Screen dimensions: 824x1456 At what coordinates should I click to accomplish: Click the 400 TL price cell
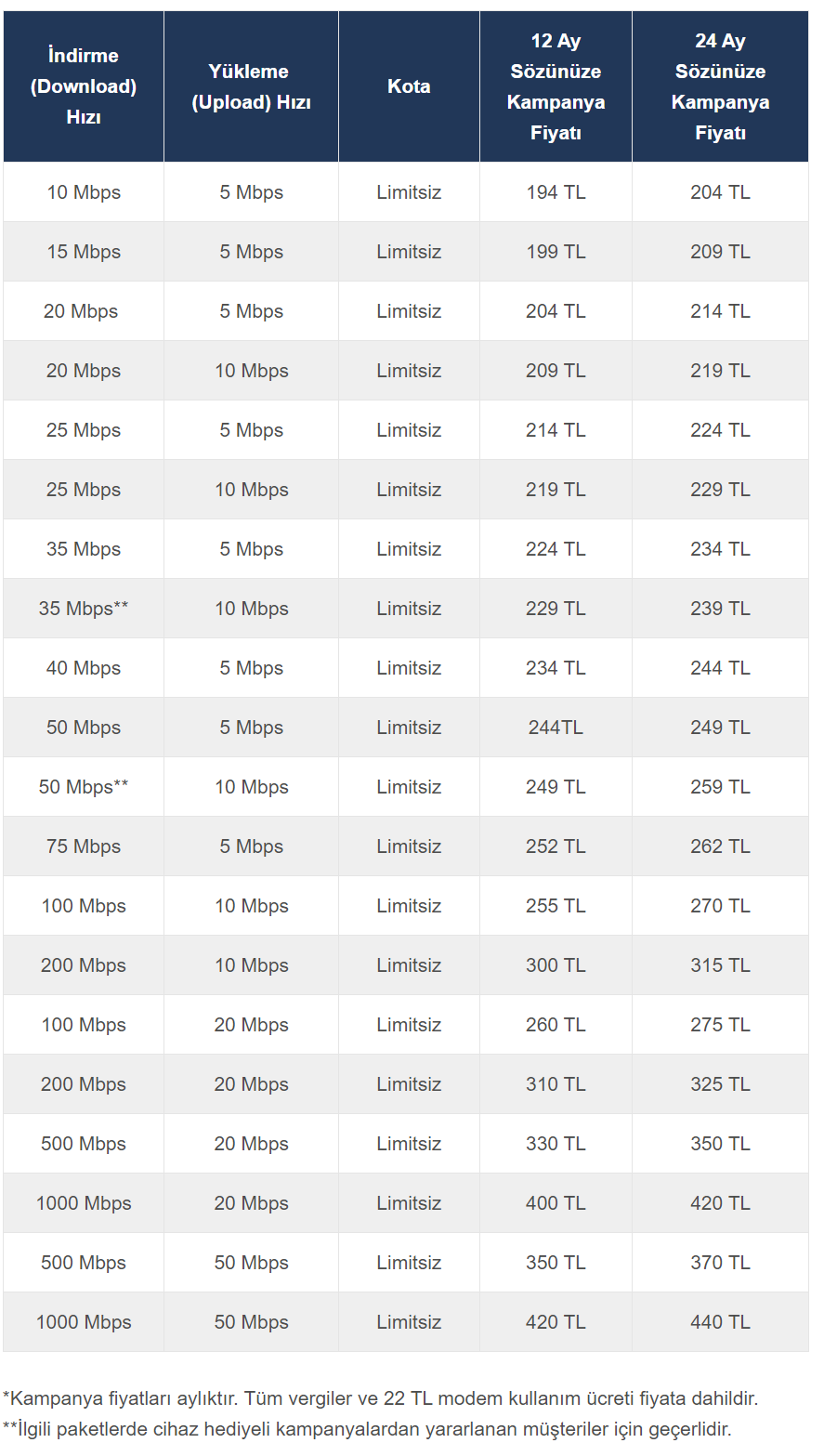pos(556,1203)
